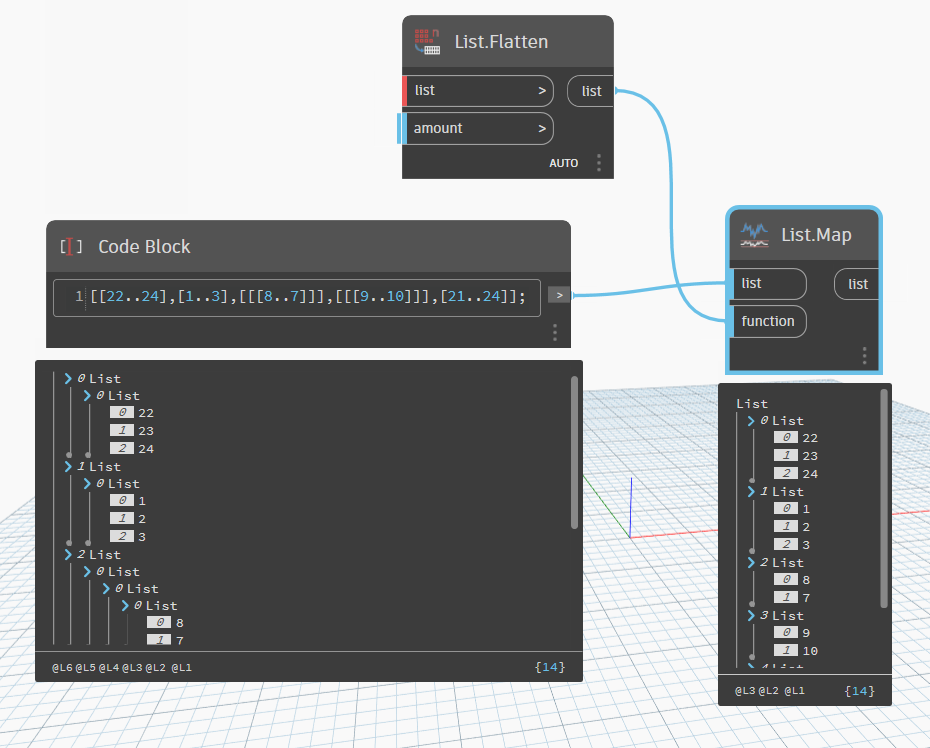Select the List.Flatten node title
Screen dimensions: 930x748
503,41
